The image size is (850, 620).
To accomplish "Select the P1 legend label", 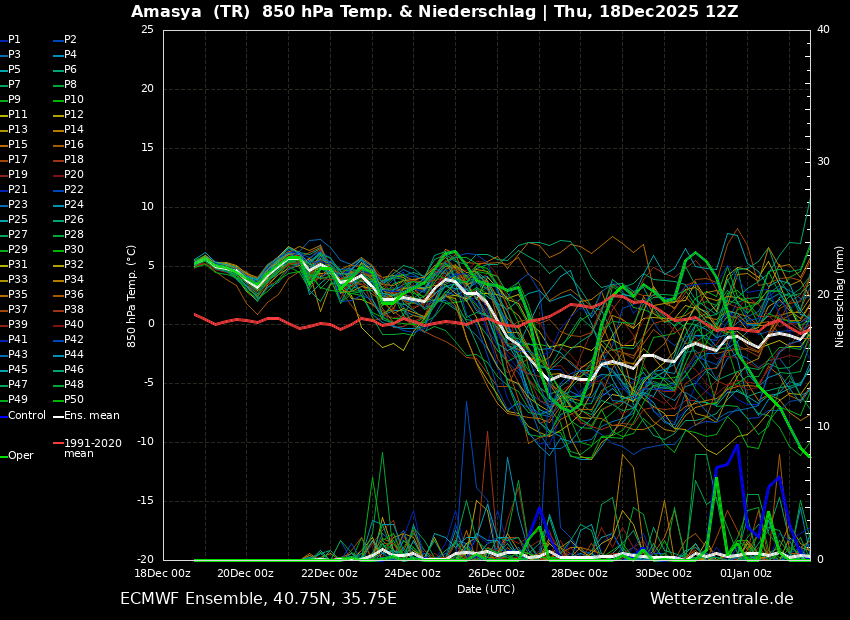I will tap(14, 40).
